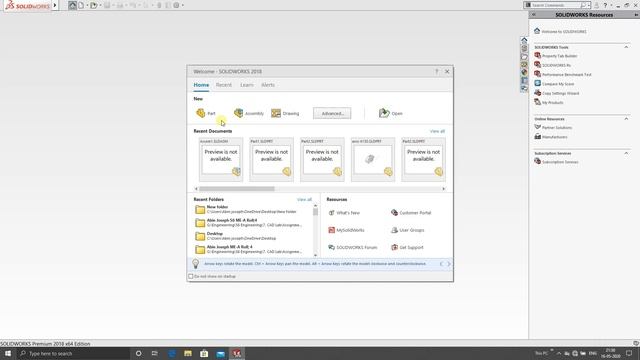This screenshot has height=360, width=640.
Task: Collapse the Online Resources section
Action: click(626, 119)
